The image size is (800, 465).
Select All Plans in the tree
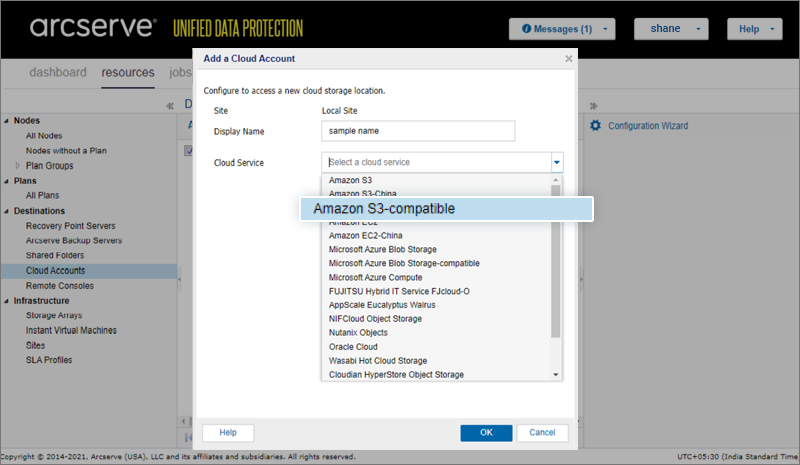coord(42,195)
